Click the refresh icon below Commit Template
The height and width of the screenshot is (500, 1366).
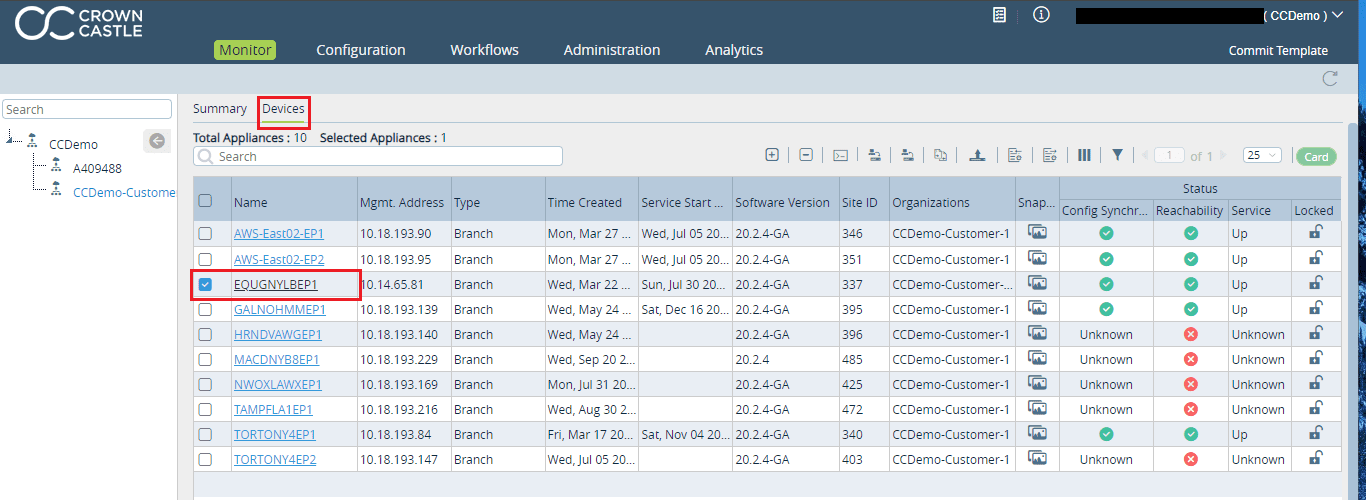pyautogui.click(x=1330, y=79)
